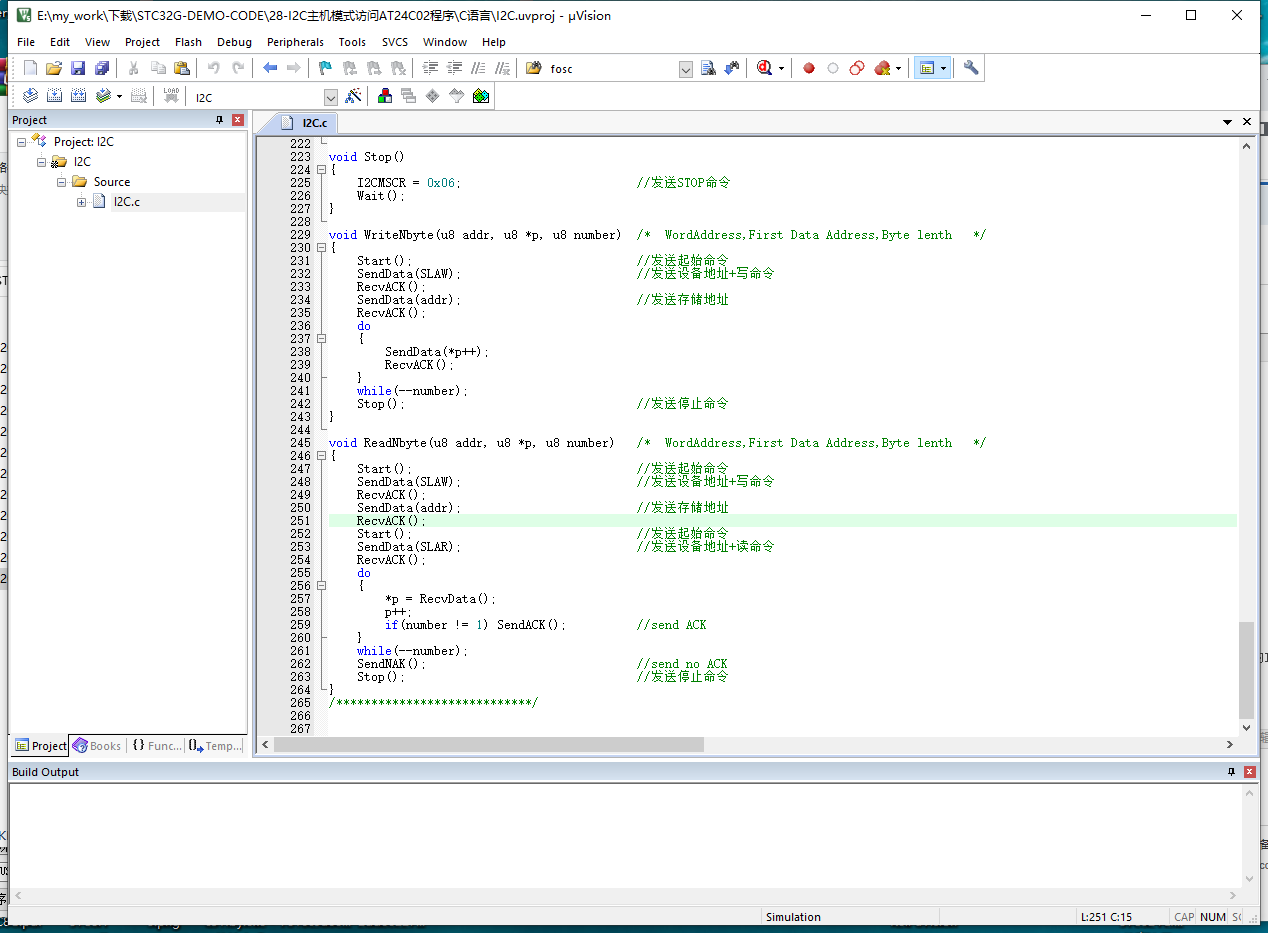Collapse ReadNbyte function at line 246

(x=321, y=456)
